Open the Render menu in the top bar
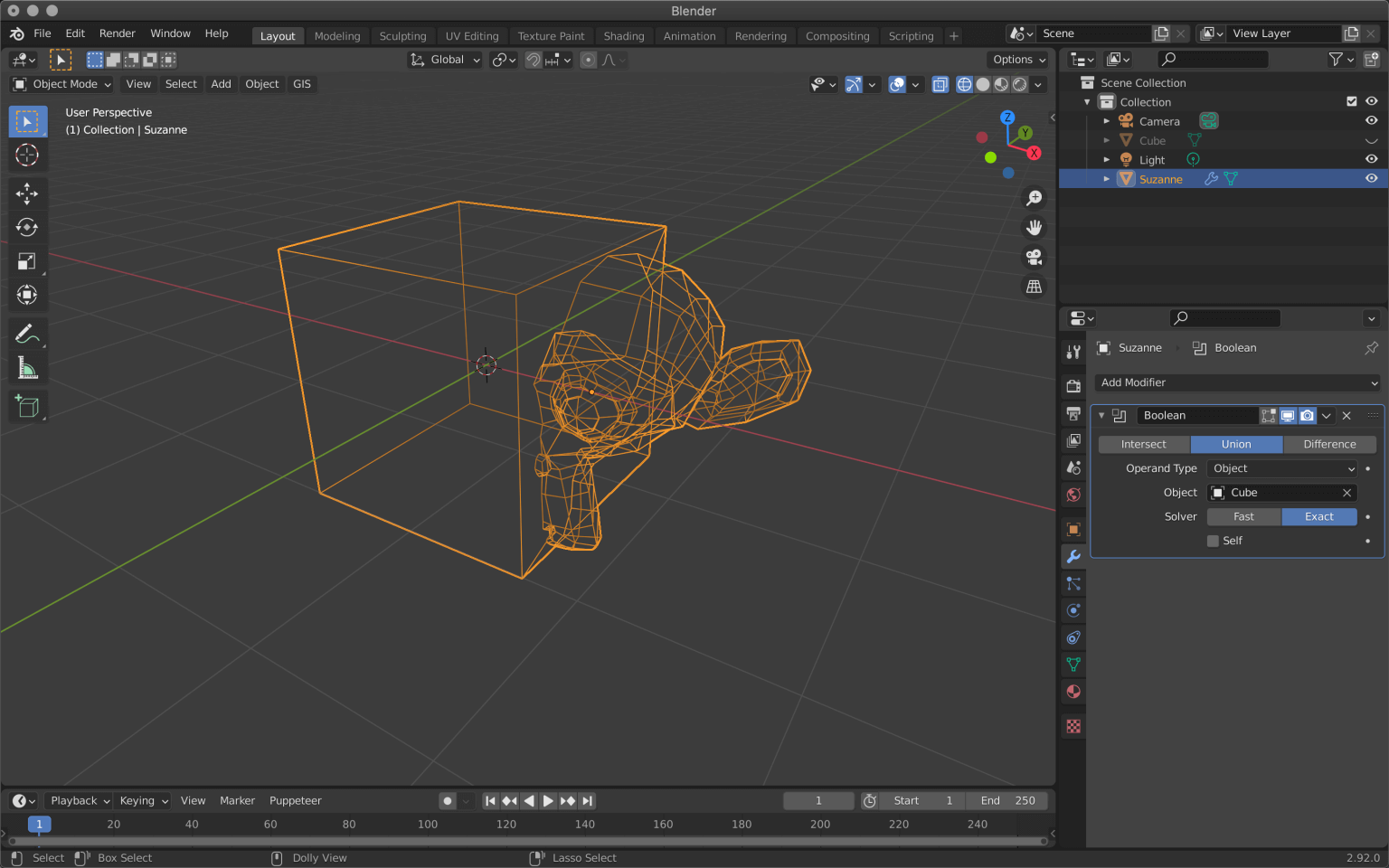This screenshot has width=1389, height=868. click(117, 33)
